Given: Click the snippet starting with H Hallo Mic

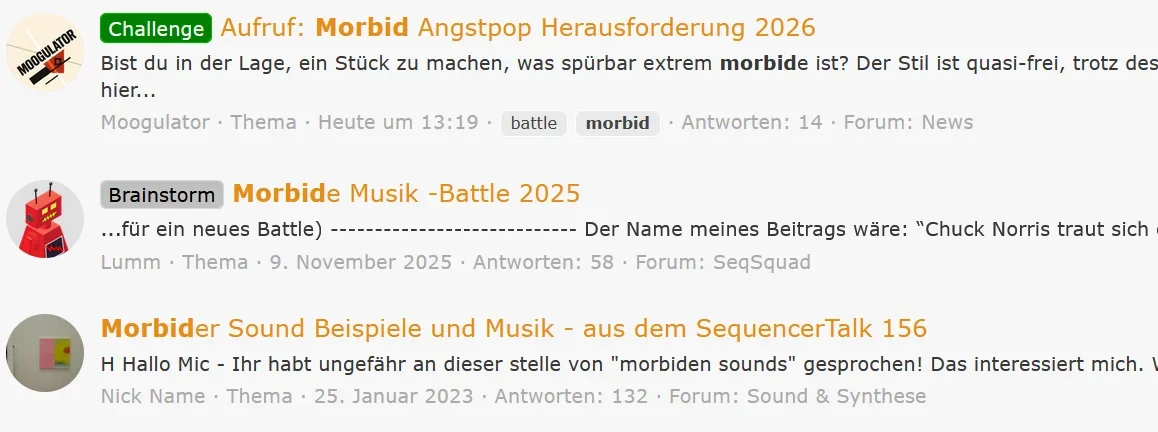Looking at the screenshot, I should pyautogui.click(x=600, y=362).
